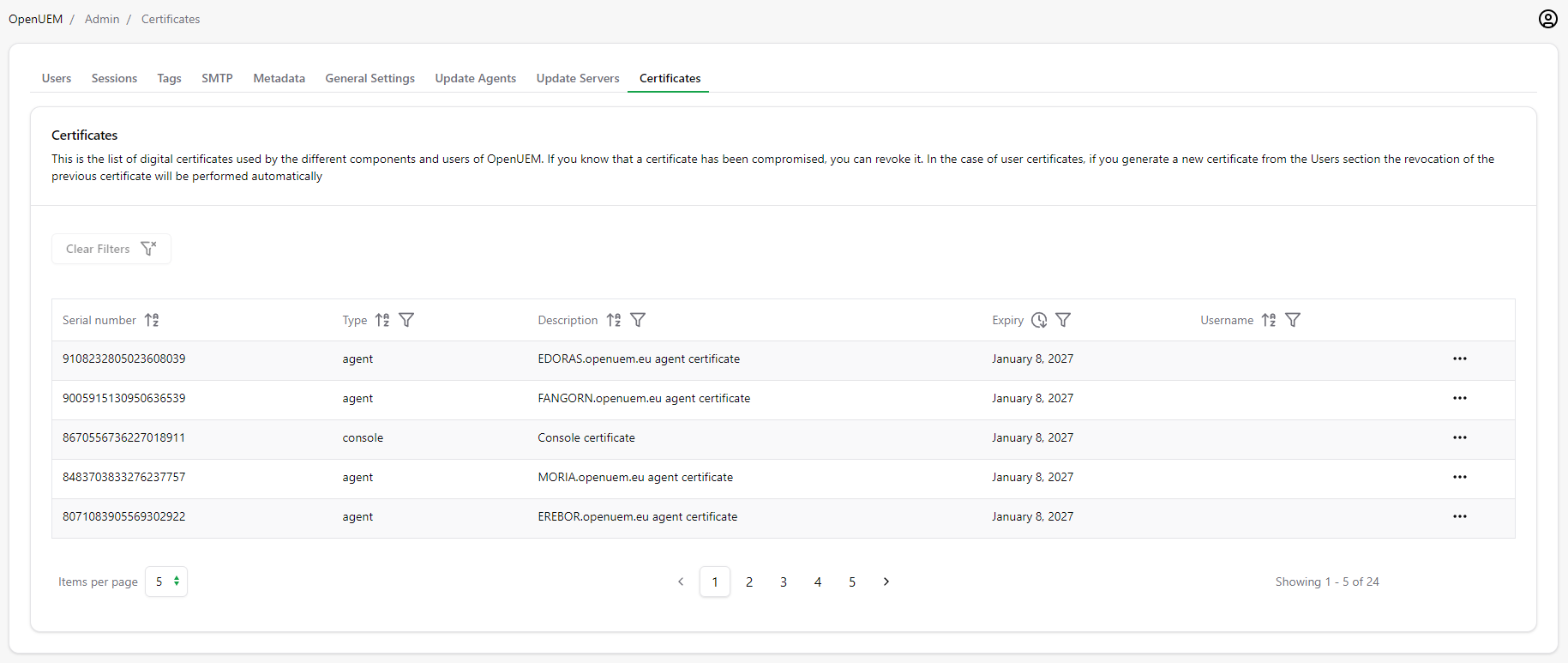Image resolution: width=1568 pixels, height=663 pixels.
Task: Select serial number 8483703833276237757
Action: tap(123, 477)
